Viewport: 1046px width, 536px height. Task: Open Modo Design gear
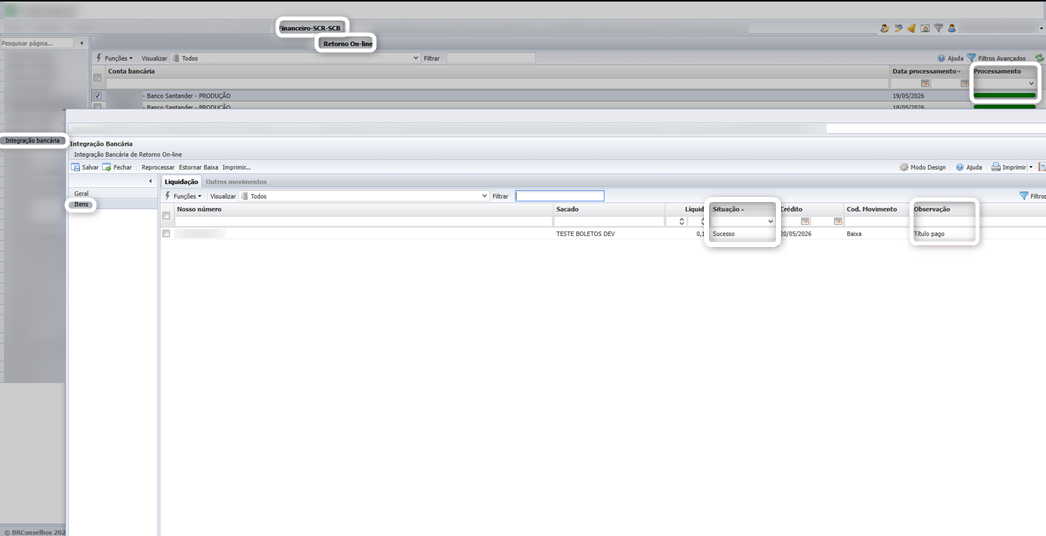pos(904,168)
